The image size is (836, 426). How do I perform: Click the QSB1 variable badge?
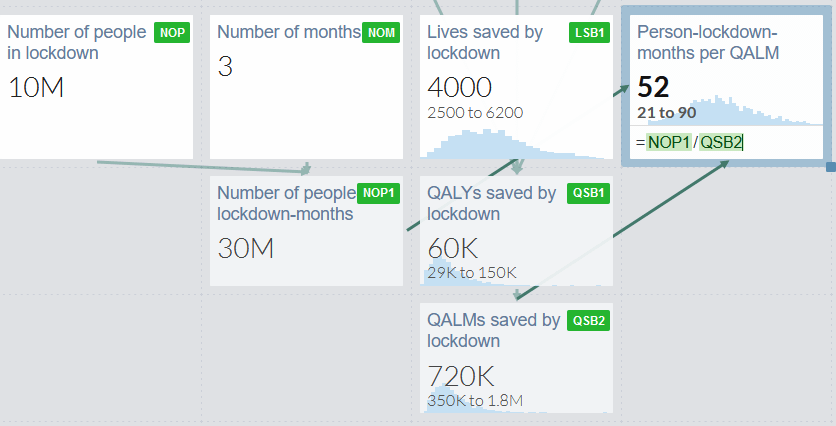pos(589,193)
